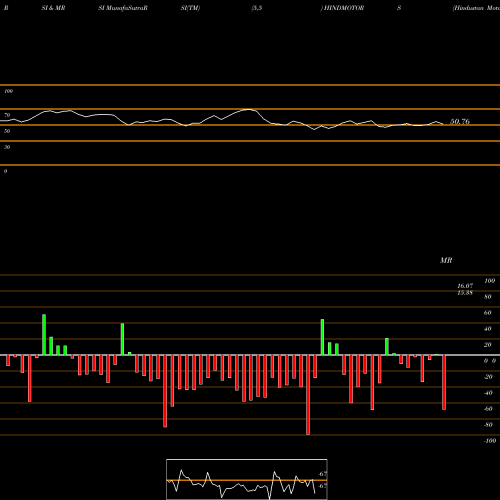Click the RSI value label 50.76
Image resolution: width=500 pixels, height=500 pixels.
pyautogui.click(x=460, y=121)
